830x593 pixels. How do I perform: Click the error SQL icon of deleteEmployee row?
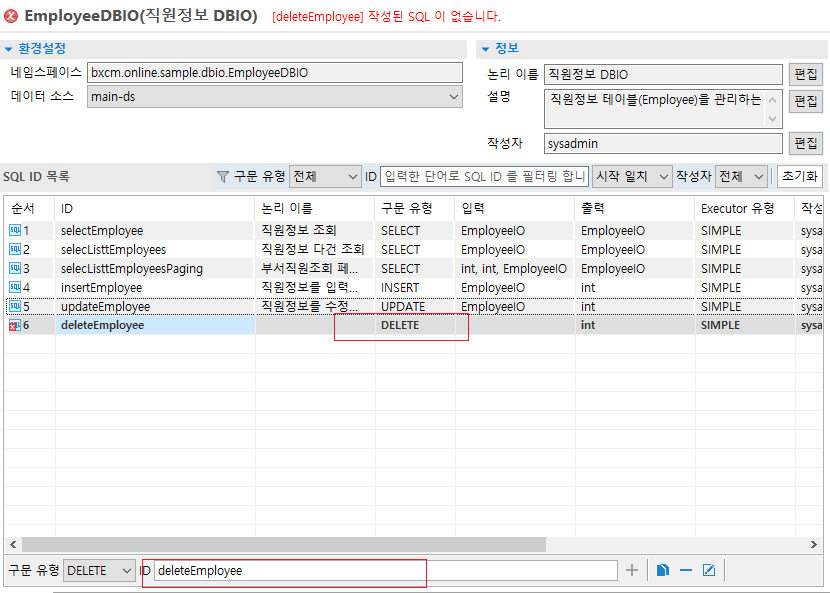15,326
